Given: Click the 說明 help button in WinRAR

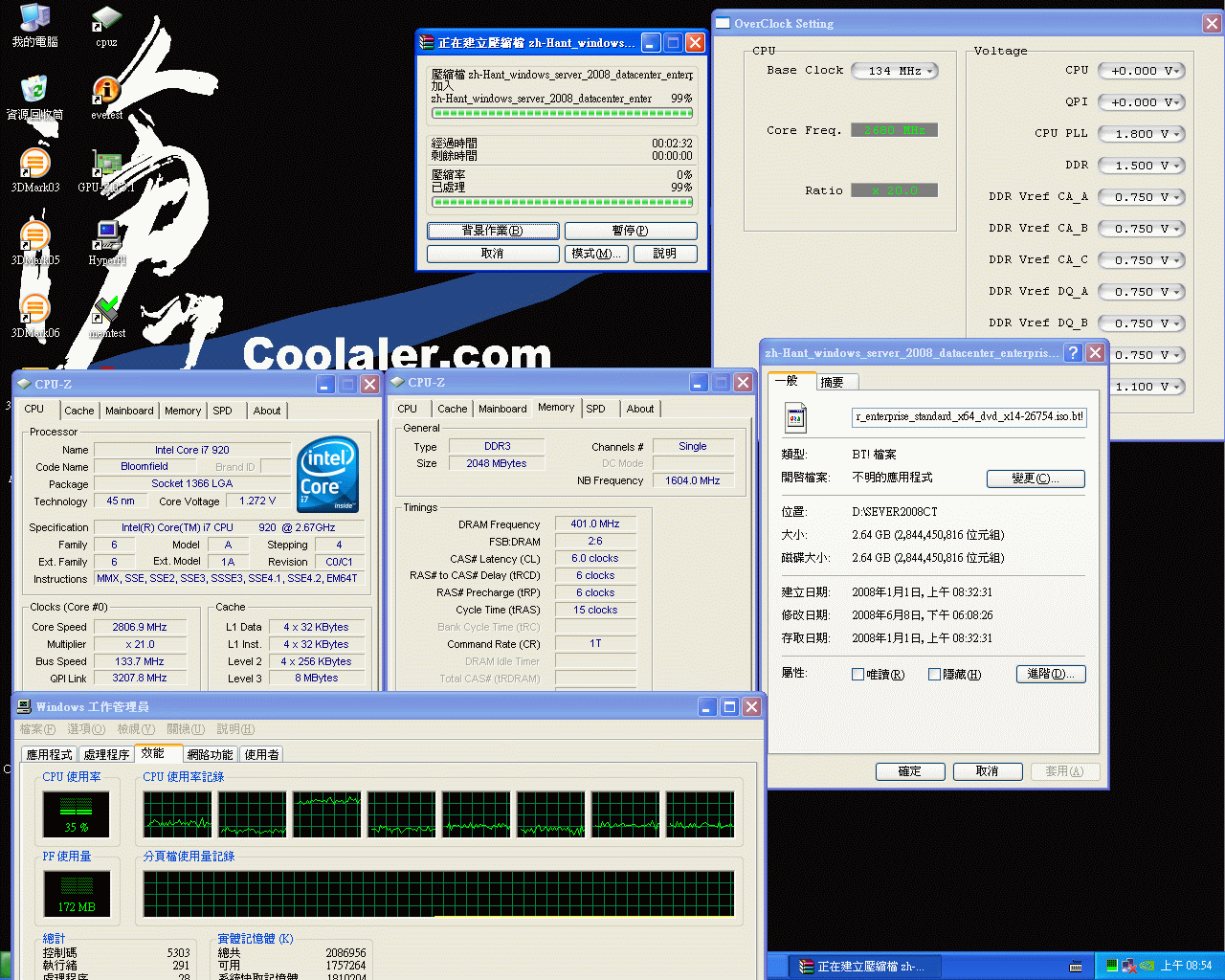Looking at the screenshot, I should click(665, 254).
